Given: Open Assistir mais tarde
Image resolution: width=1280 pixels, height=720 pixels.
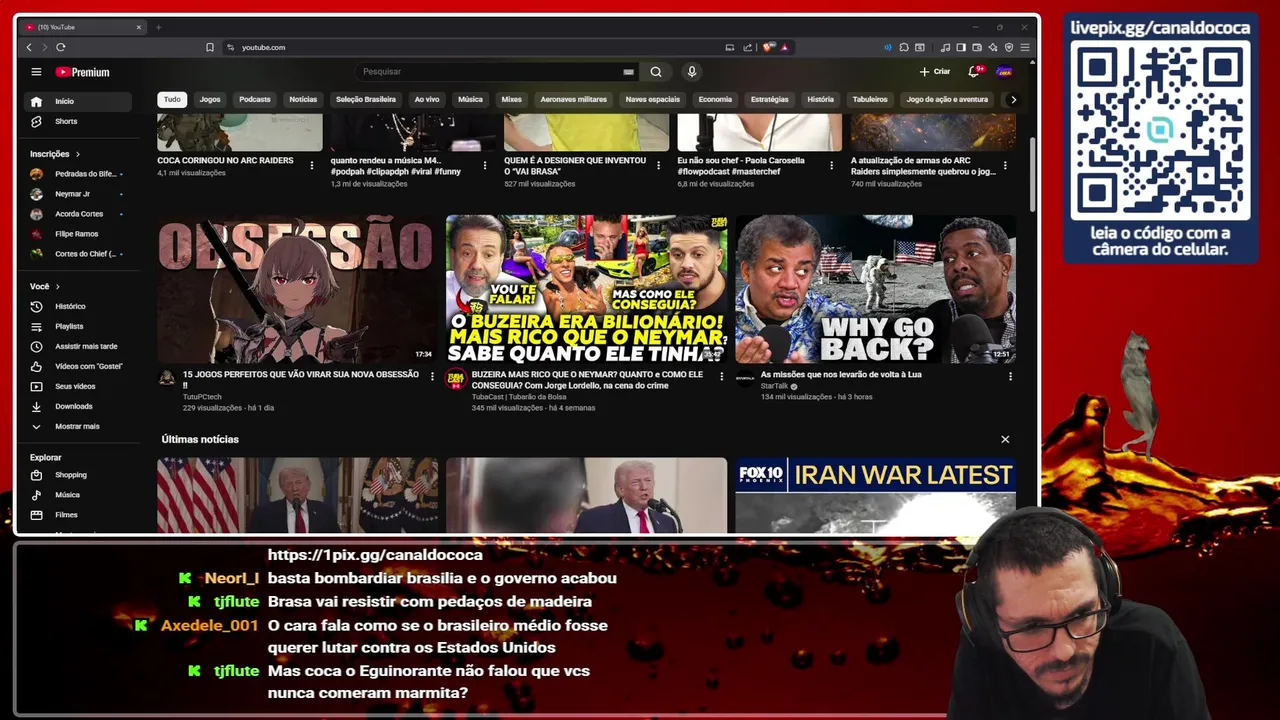Looking at the screenshot, I should click(x=78, y=346).
